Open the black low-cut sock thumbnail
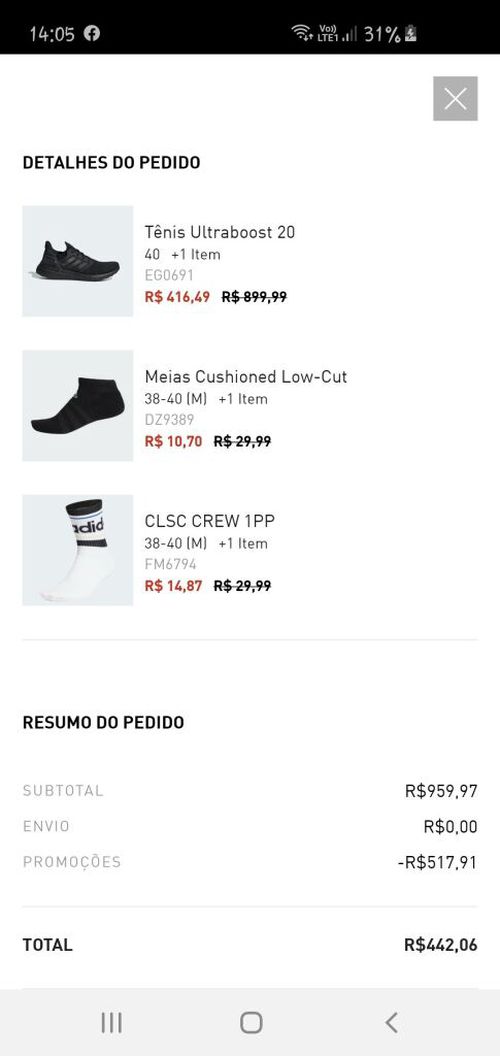The image size is (500, 1056). 77,405
